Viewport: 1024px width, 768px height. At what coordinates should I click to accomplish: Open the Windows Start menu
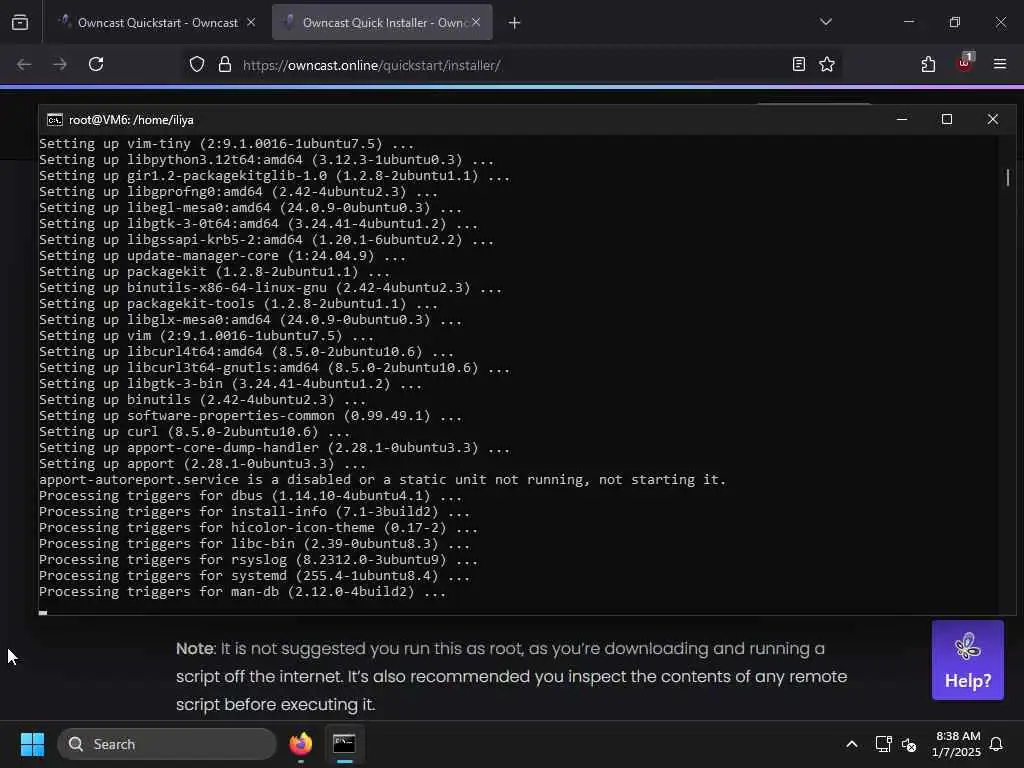32,744
